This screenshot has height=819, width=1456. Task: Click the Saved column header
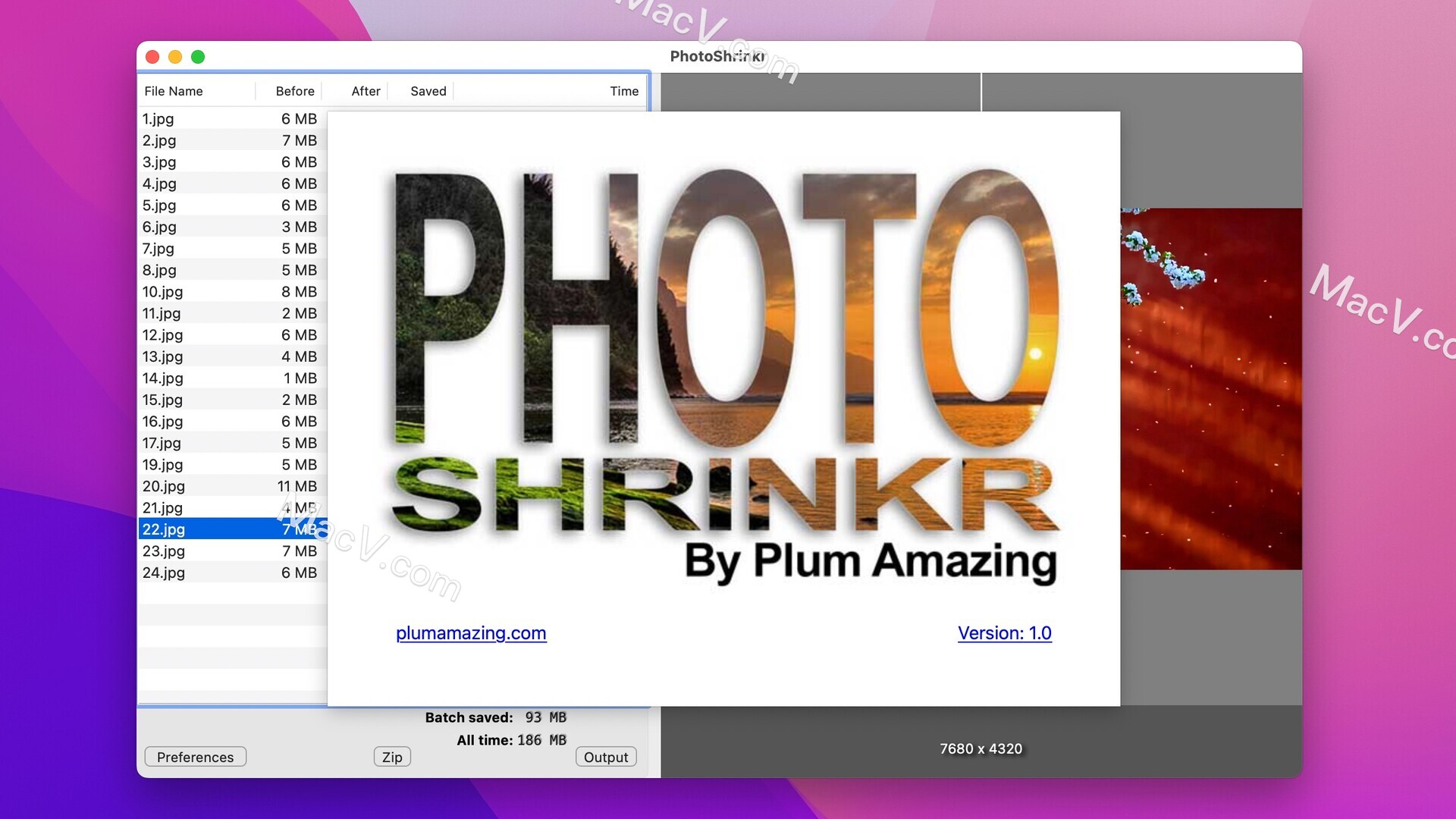[428, 91]
